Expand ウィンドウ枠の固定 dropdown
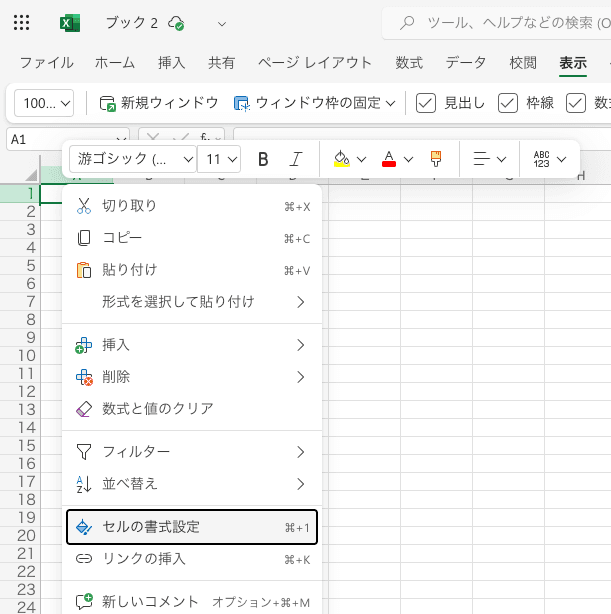611x614 pixels. pyautogui.click(x=390, y=103)
